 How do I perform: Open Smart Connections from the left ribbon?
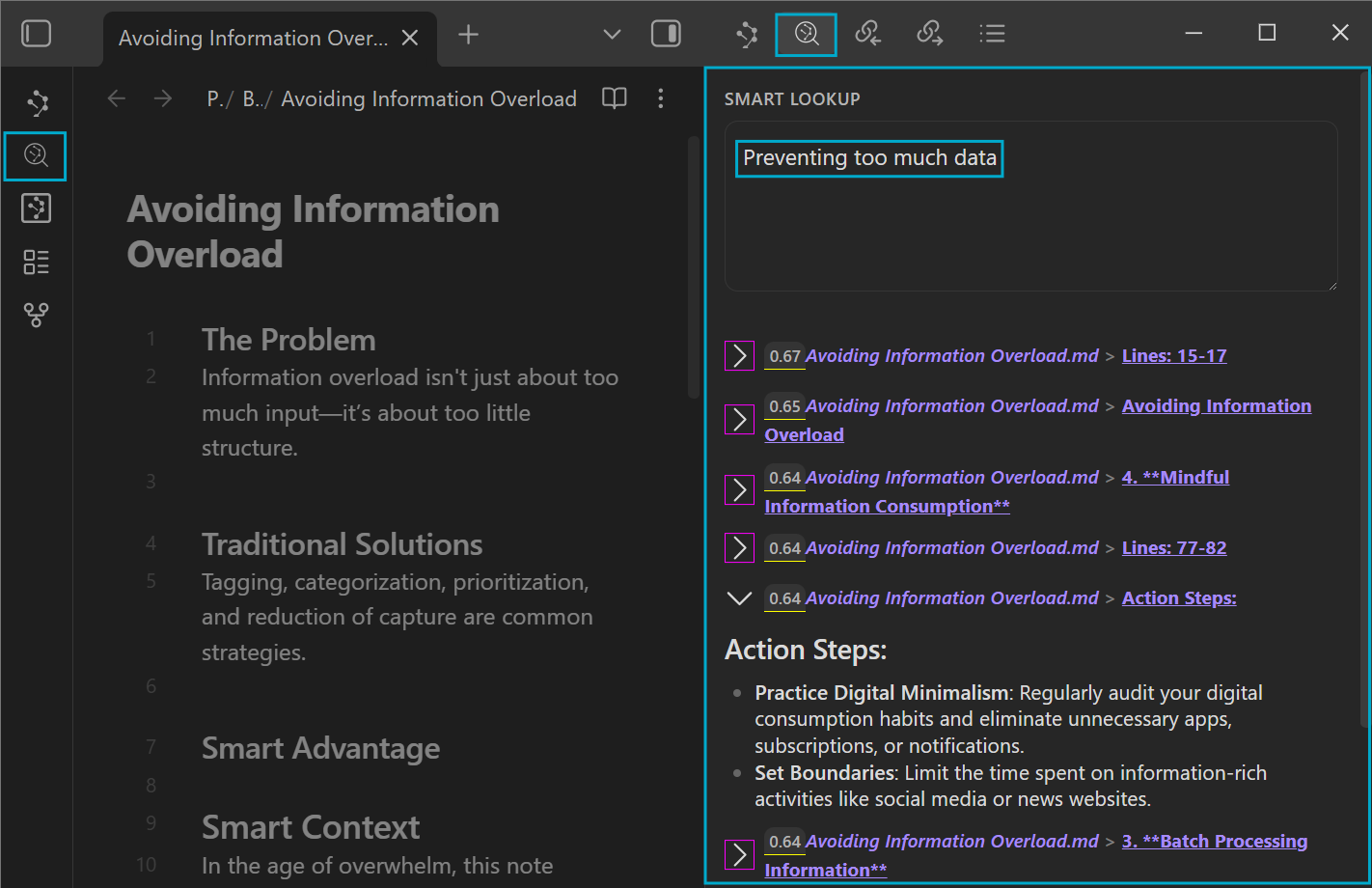click(37, 102)
